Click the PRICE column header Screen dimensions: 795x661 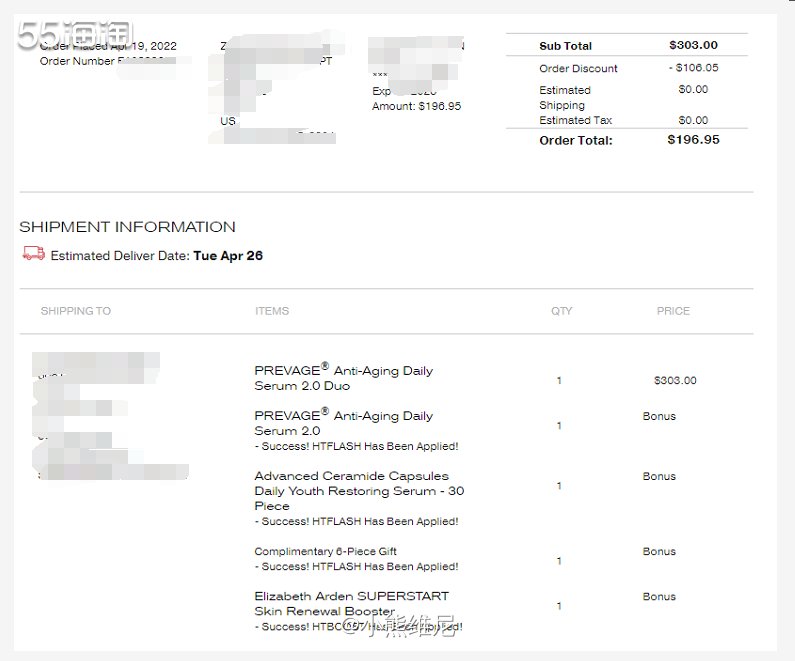click(x=673, y=311)
